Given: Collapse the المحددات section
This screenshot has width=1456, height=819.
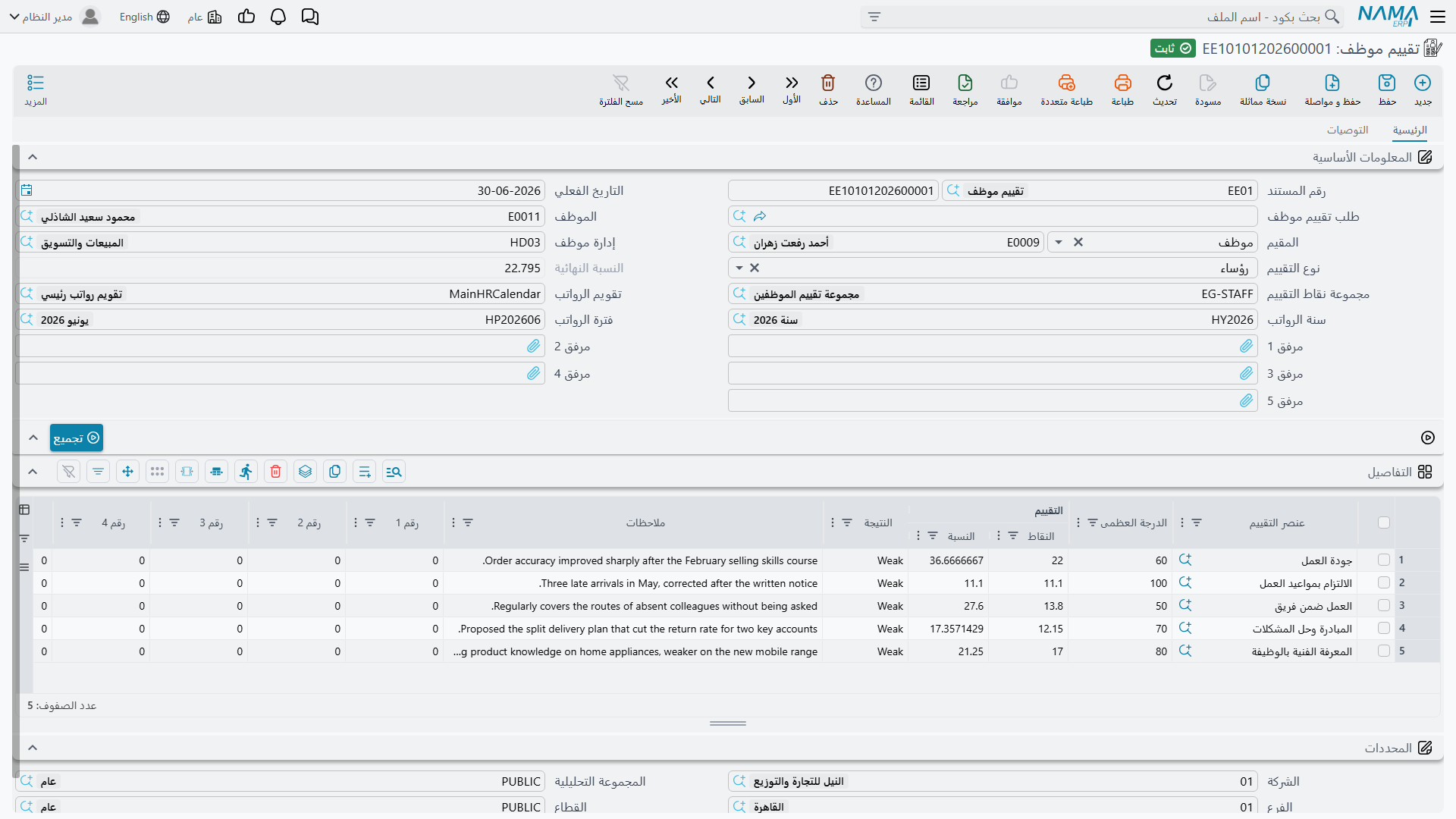Looking at the screenshot, I should 33,748.
